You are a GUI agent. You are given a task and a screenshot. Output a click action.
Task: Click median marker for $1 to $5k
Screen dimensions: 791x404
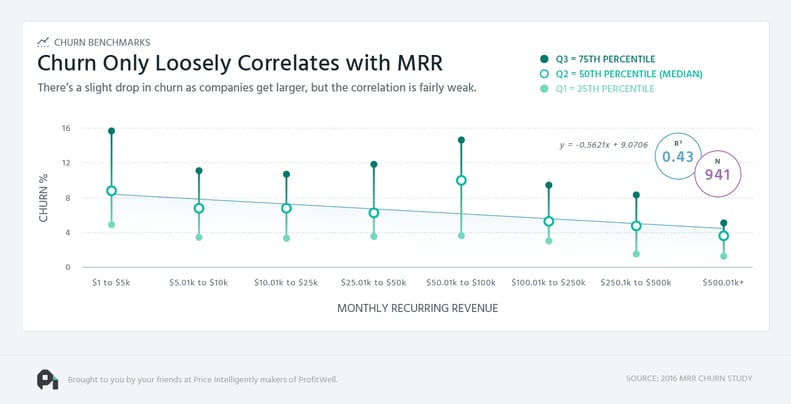coord(111,191)
